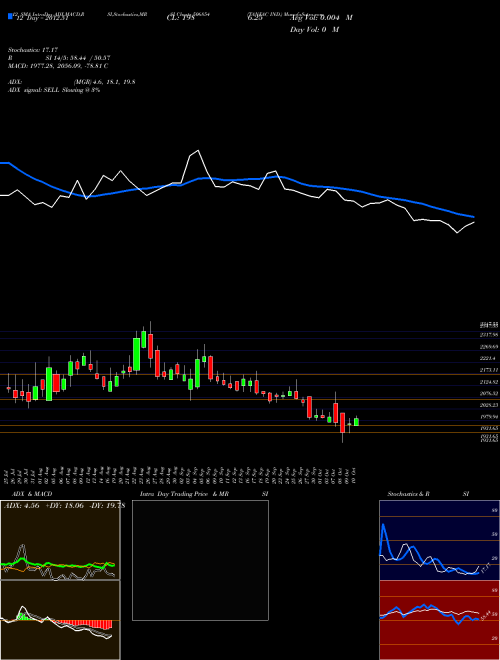Click the white price line's highest peak
Image resolution: width=500 pixels, height=660 pixels.
198,150
